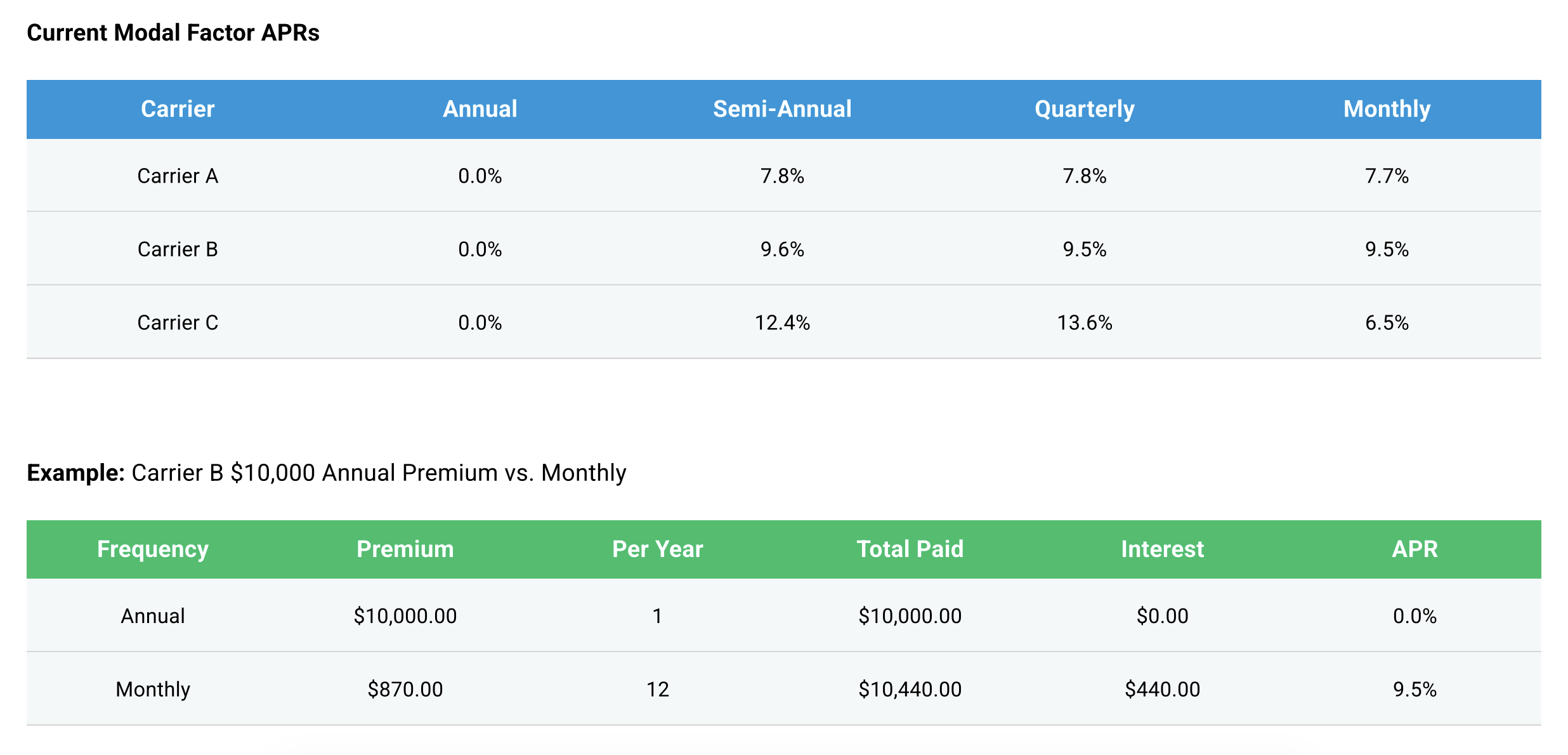Select Carrier C's 13.6% quarterly APR
The height and width of the screenshot is (755, 1568).
click(1085, 323)
